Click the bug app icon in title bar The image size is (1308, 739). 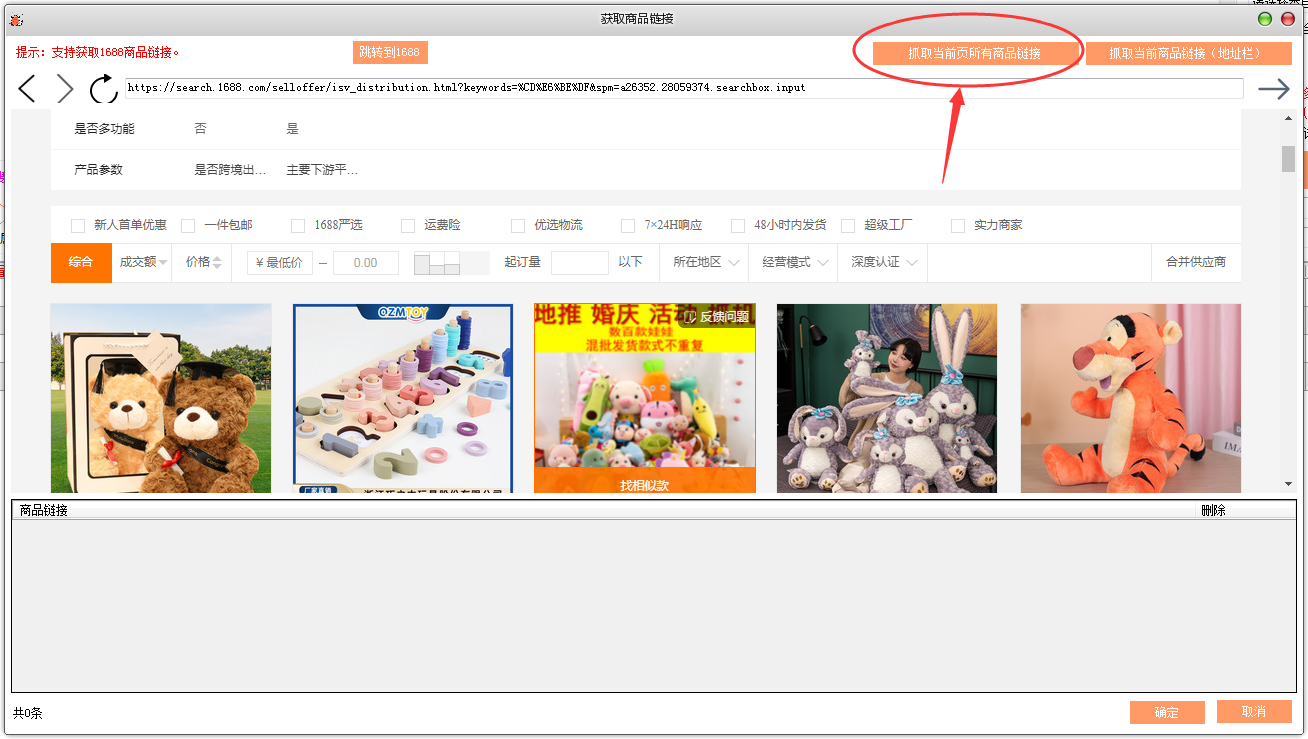tap(16, 19)
